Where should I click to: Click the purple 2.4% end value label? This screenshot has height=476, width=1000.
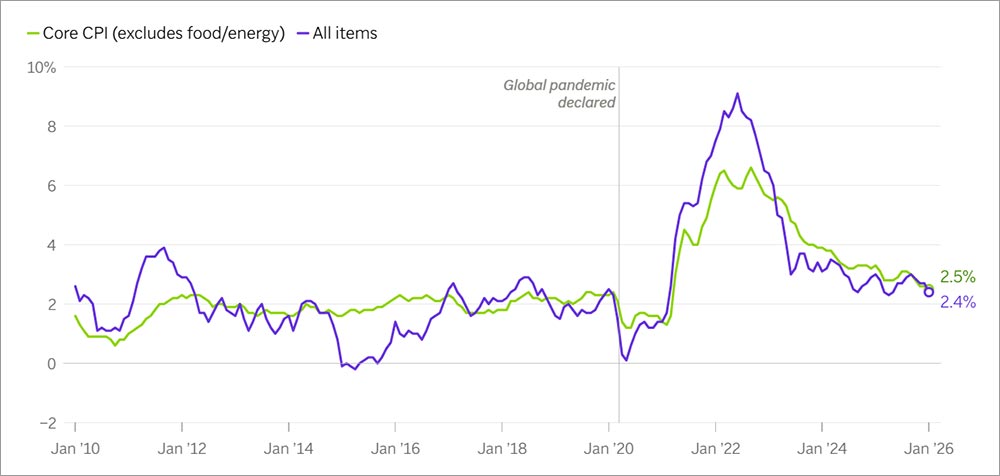957,301
